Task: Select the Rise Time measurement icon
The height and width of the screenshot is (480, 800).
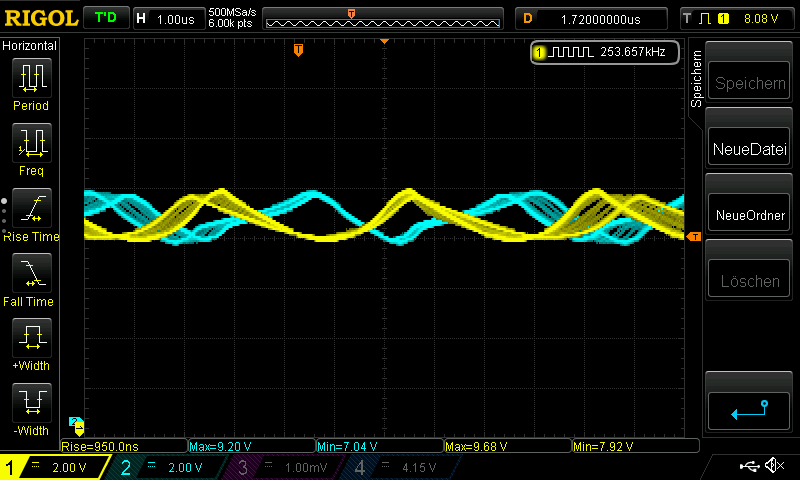Action: (32, 208)
